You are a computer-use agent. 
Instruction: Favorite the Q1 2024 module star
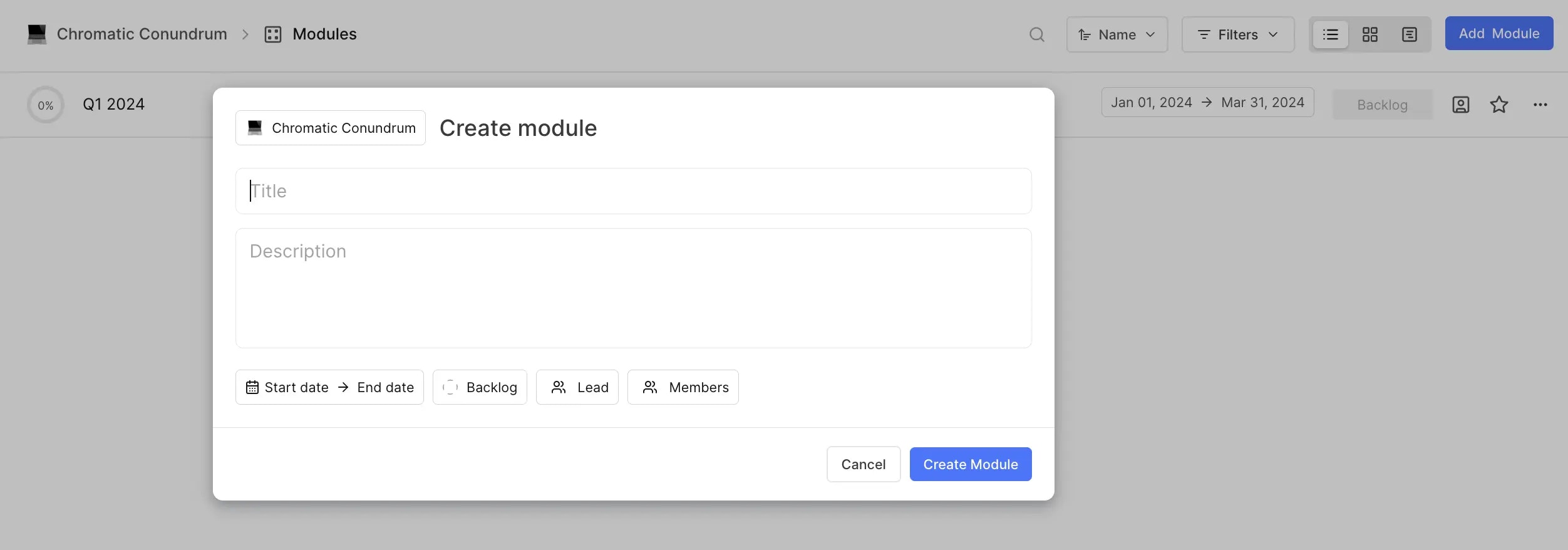pyautogui.click(x=1499, y=105)
